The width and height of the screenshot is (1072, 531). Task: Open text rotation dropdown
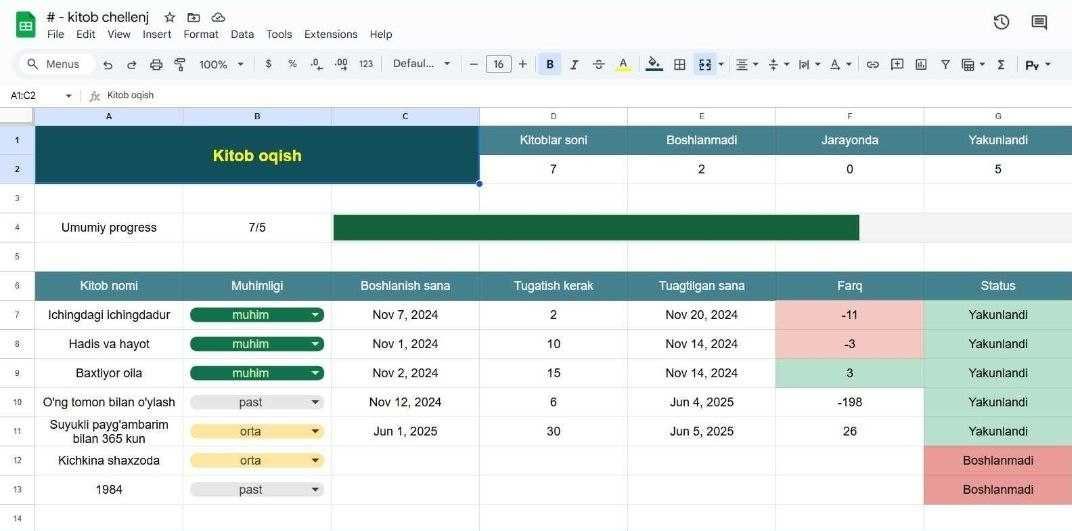tap(840, 64)
